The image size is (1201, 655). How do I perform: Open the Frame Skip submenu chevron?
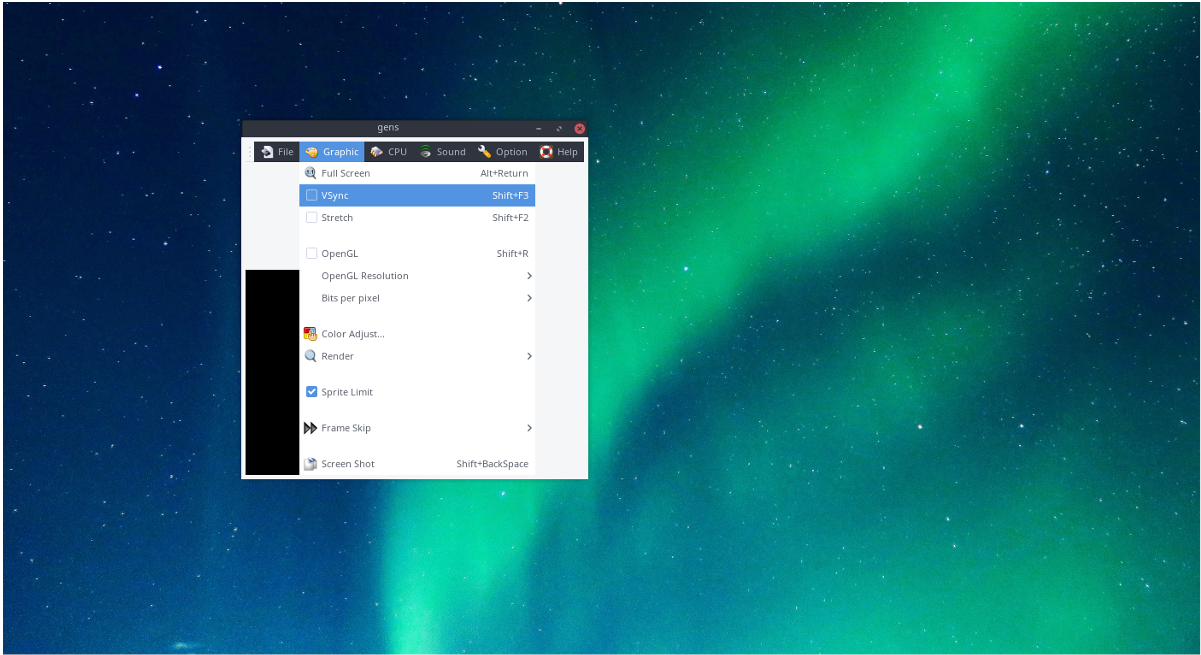529,427
